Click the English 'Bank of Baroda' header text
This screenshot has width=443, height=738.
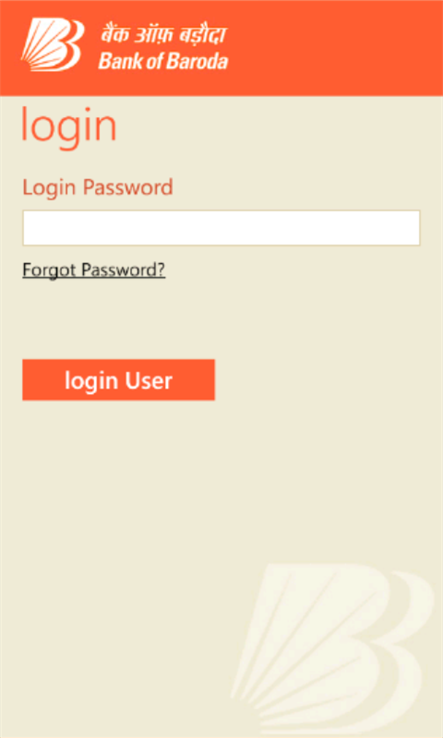coord(163,61)
